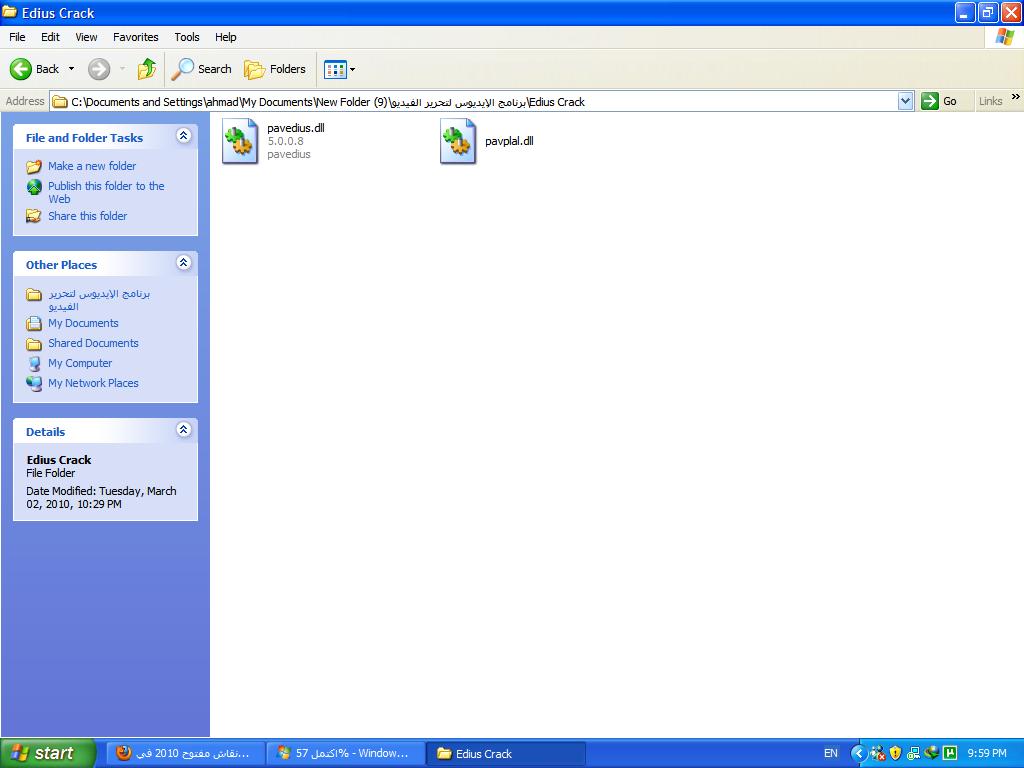The height and width of the screenshot is (768, 1024).
Task: Click the green Go button
Action: coord(939,101)
